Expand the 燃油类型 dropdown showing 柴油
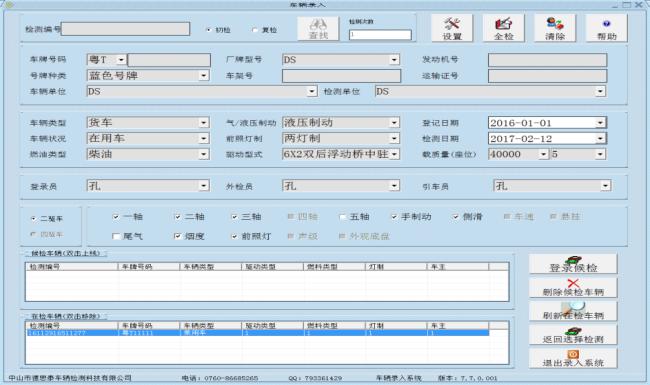Viewport: 650px width, 385px height. (x=148, y=154)
